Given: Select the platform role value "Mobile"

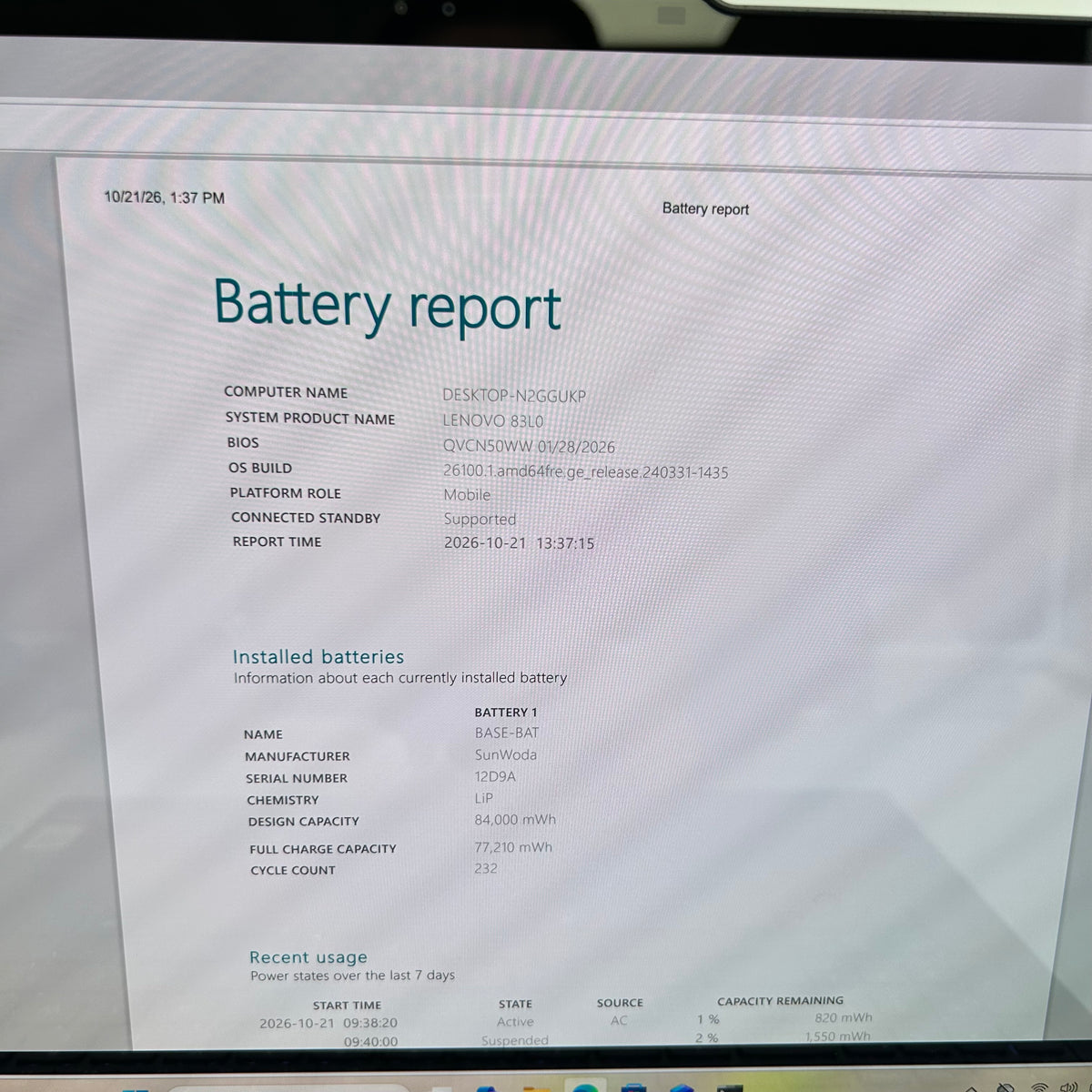Looking at the screenshot, I should pos(467,495).
